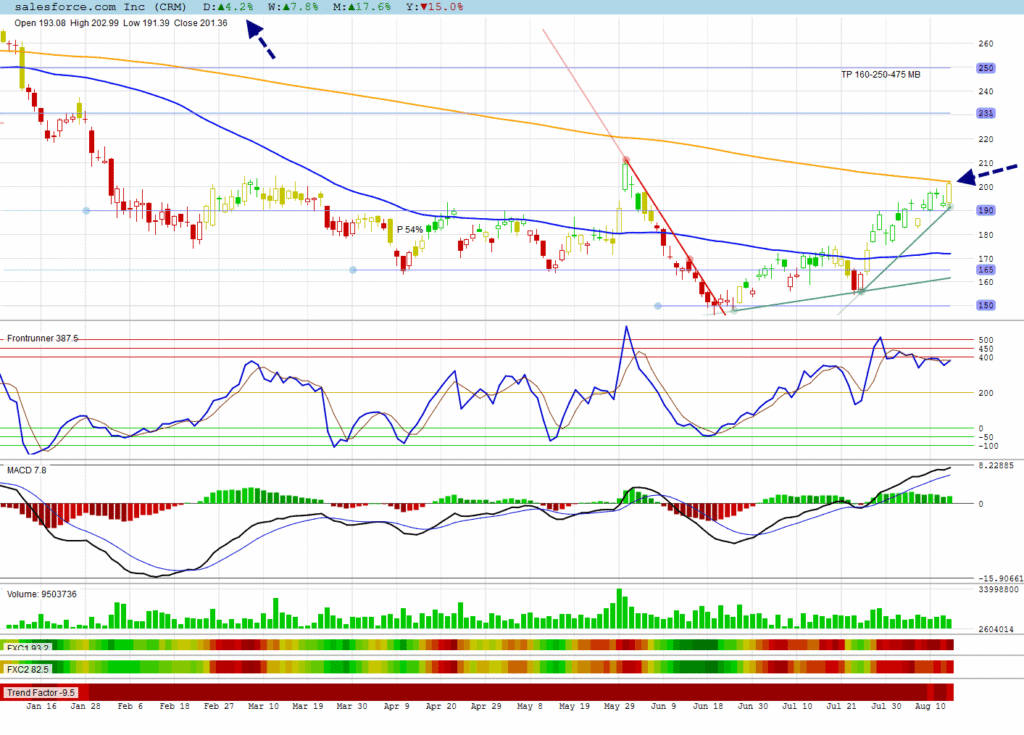Click the yearly change 'Y:▼15.0%' value
The width and height of the screenshot is (1024, 735).
tap(434, 7)
